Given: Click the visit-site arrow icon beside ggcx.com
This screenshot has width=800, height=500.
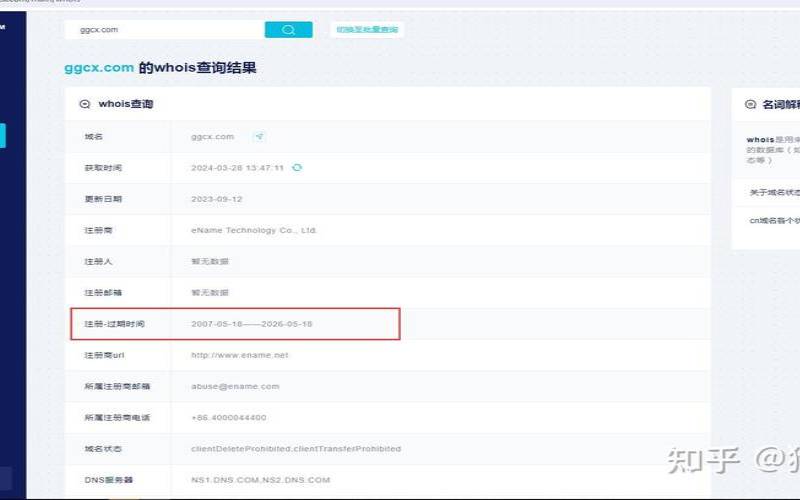Looking at the screenshot, I should click(x=259, y=136).
